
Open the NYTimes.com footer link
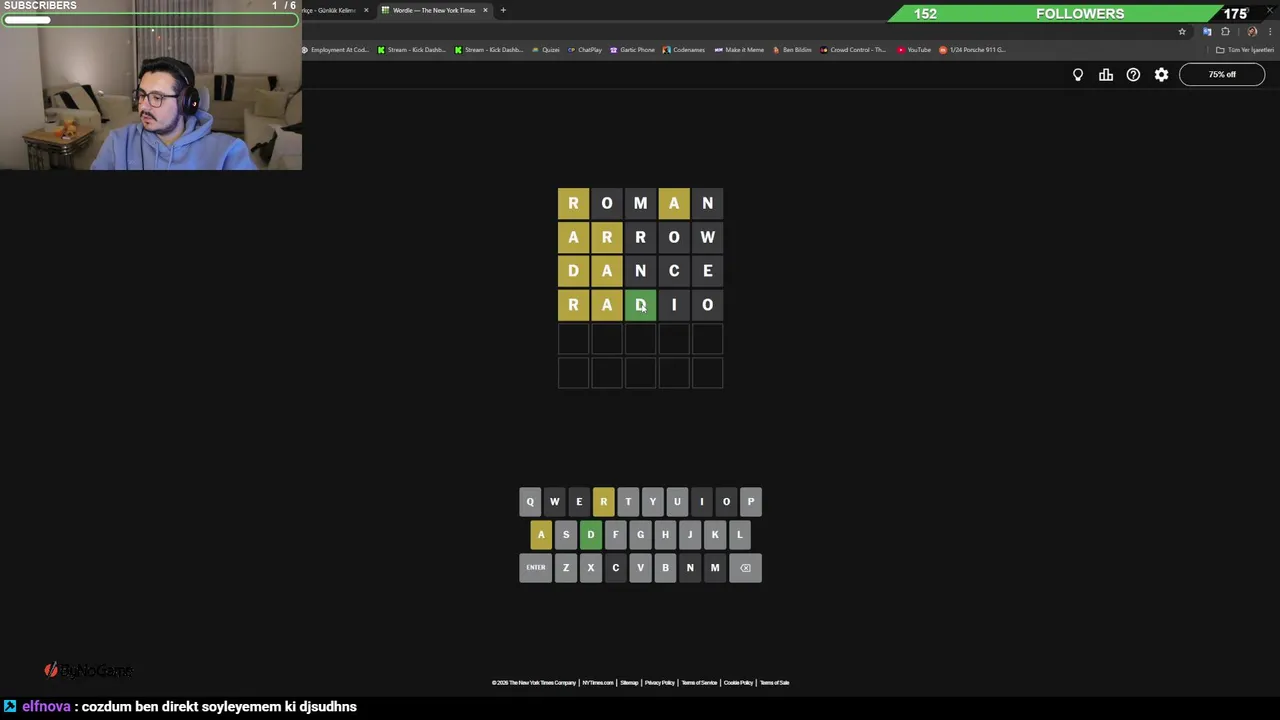pyautogui.click(x=598, y=683)
